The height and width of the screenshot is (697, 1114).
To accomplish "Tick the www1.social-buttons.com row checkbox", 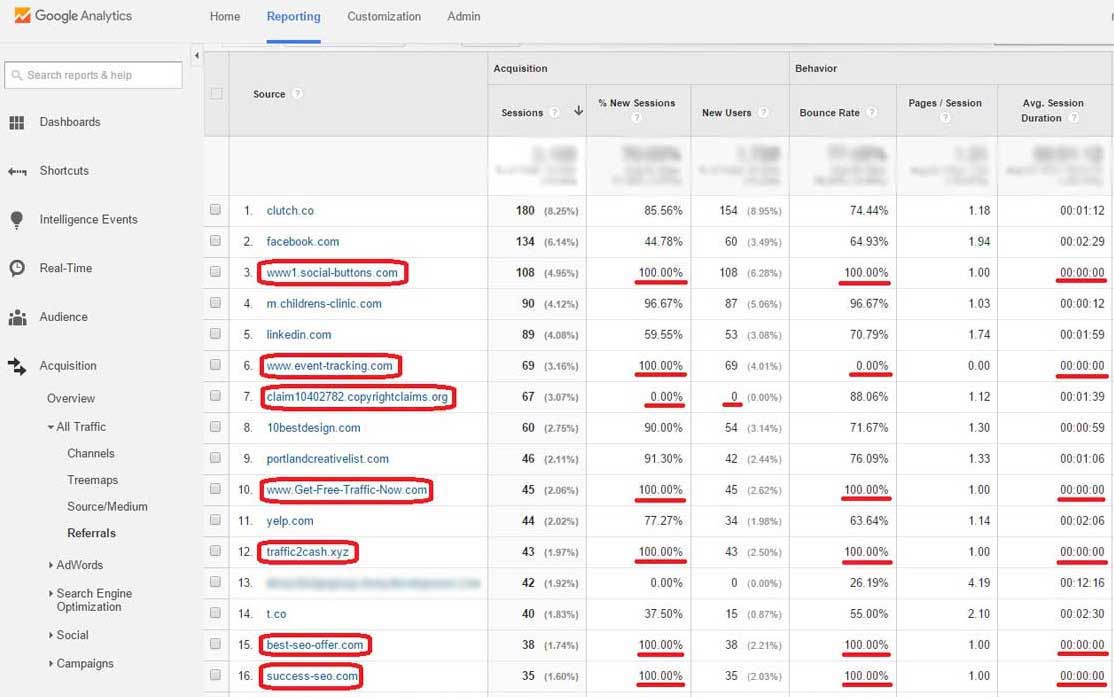I will point(215,271).
